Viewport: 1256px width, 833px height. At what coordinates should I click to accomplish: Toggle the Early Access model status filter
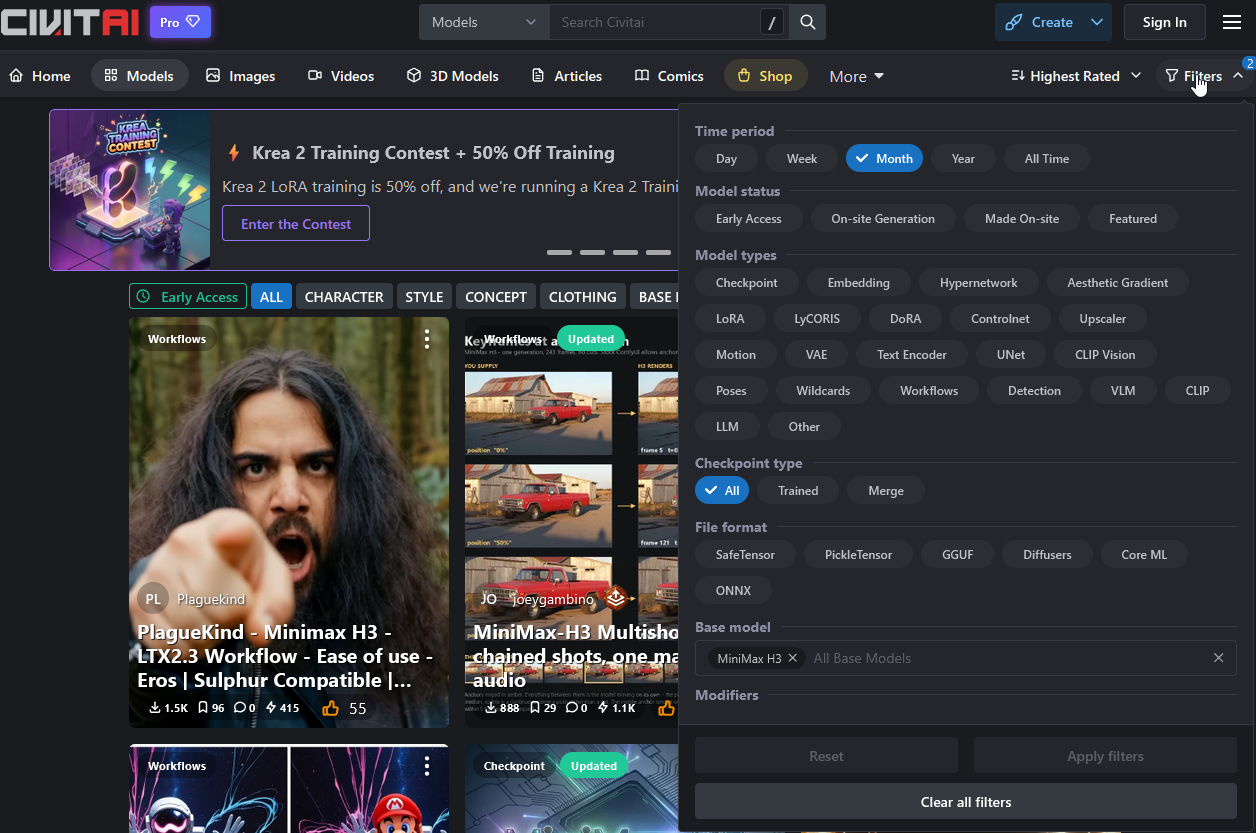(x=749, y=218)
